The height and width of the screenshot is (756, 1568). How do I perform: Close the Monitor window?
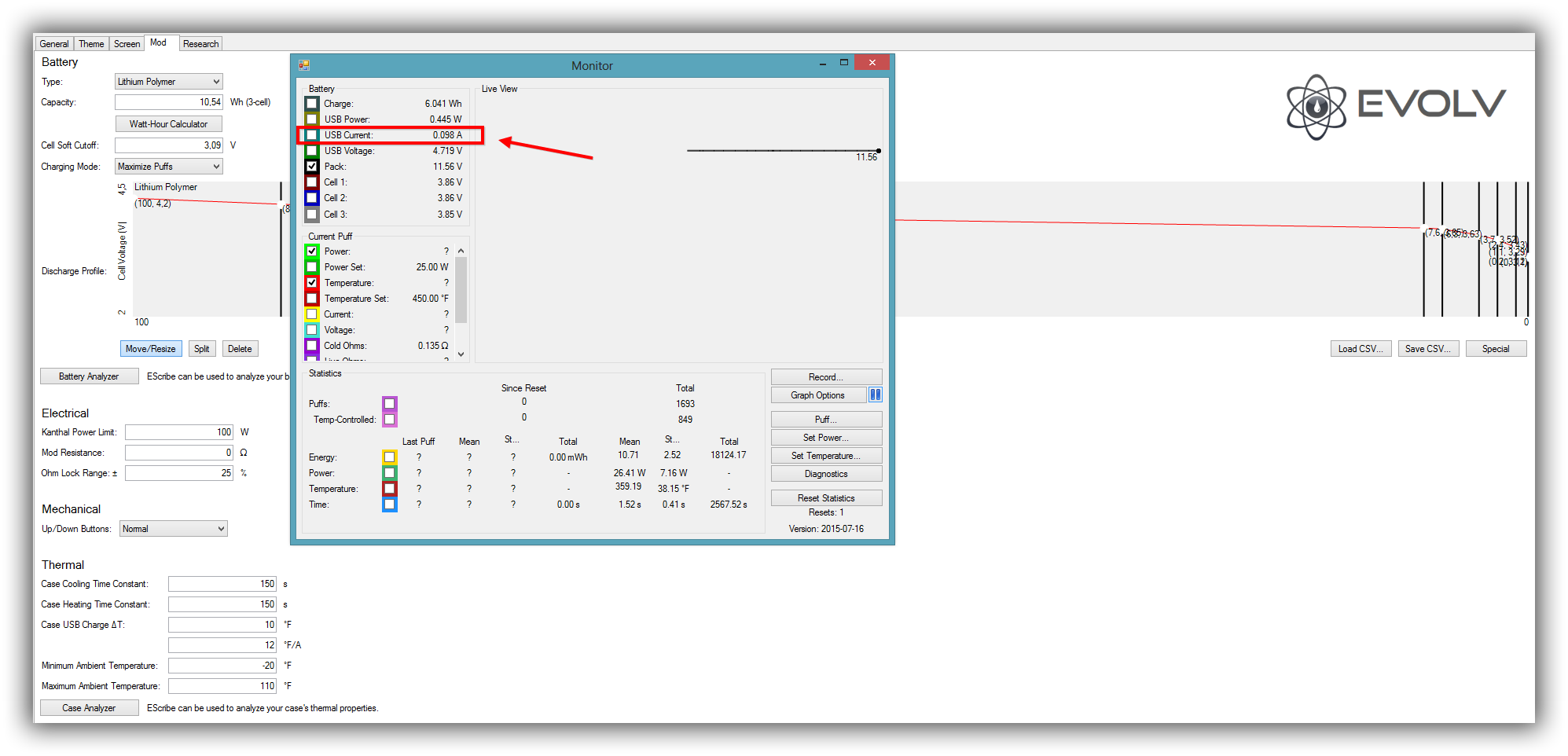[x=872, y=63]
